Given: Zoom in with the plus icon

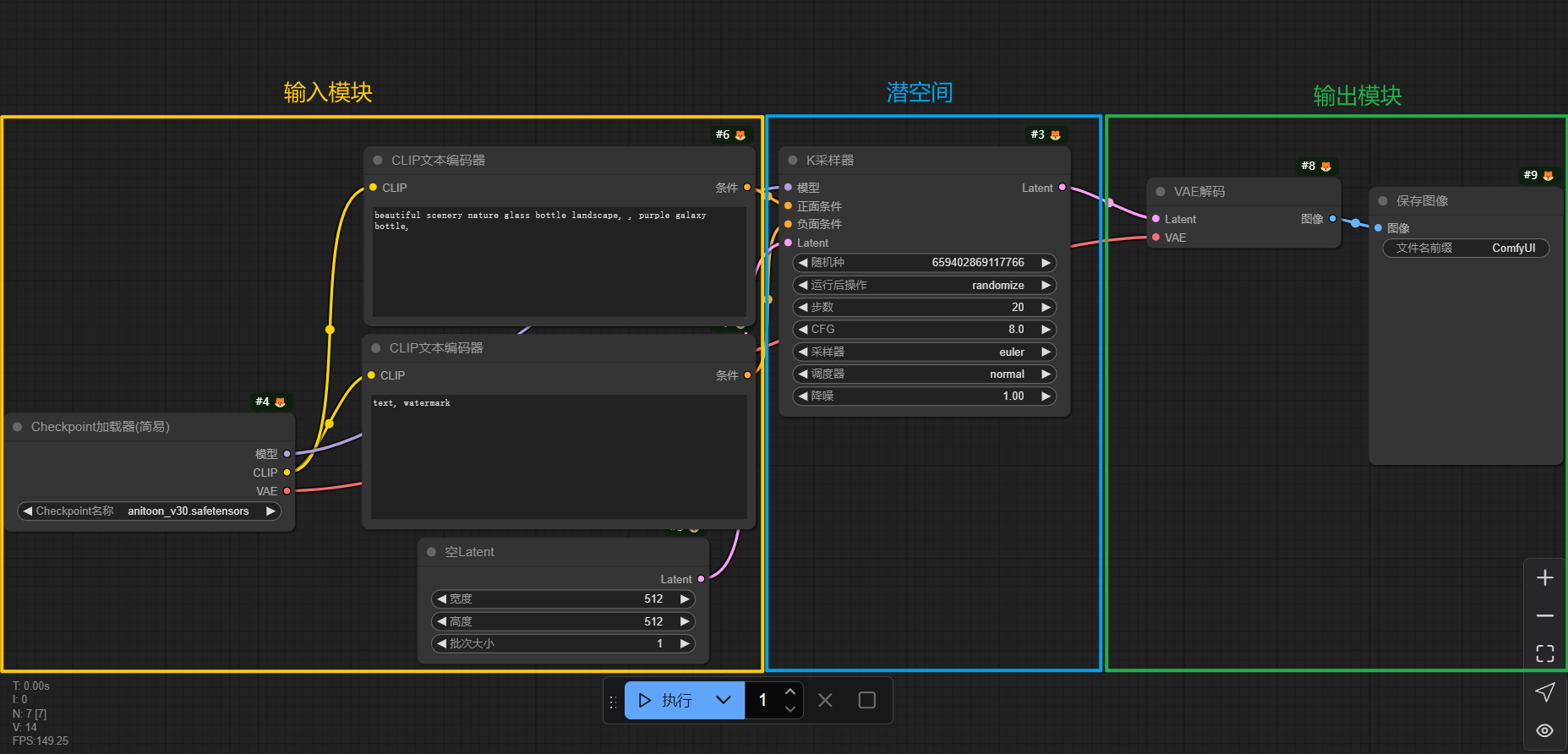Looking at the screenshot, I should point(1544,577).
